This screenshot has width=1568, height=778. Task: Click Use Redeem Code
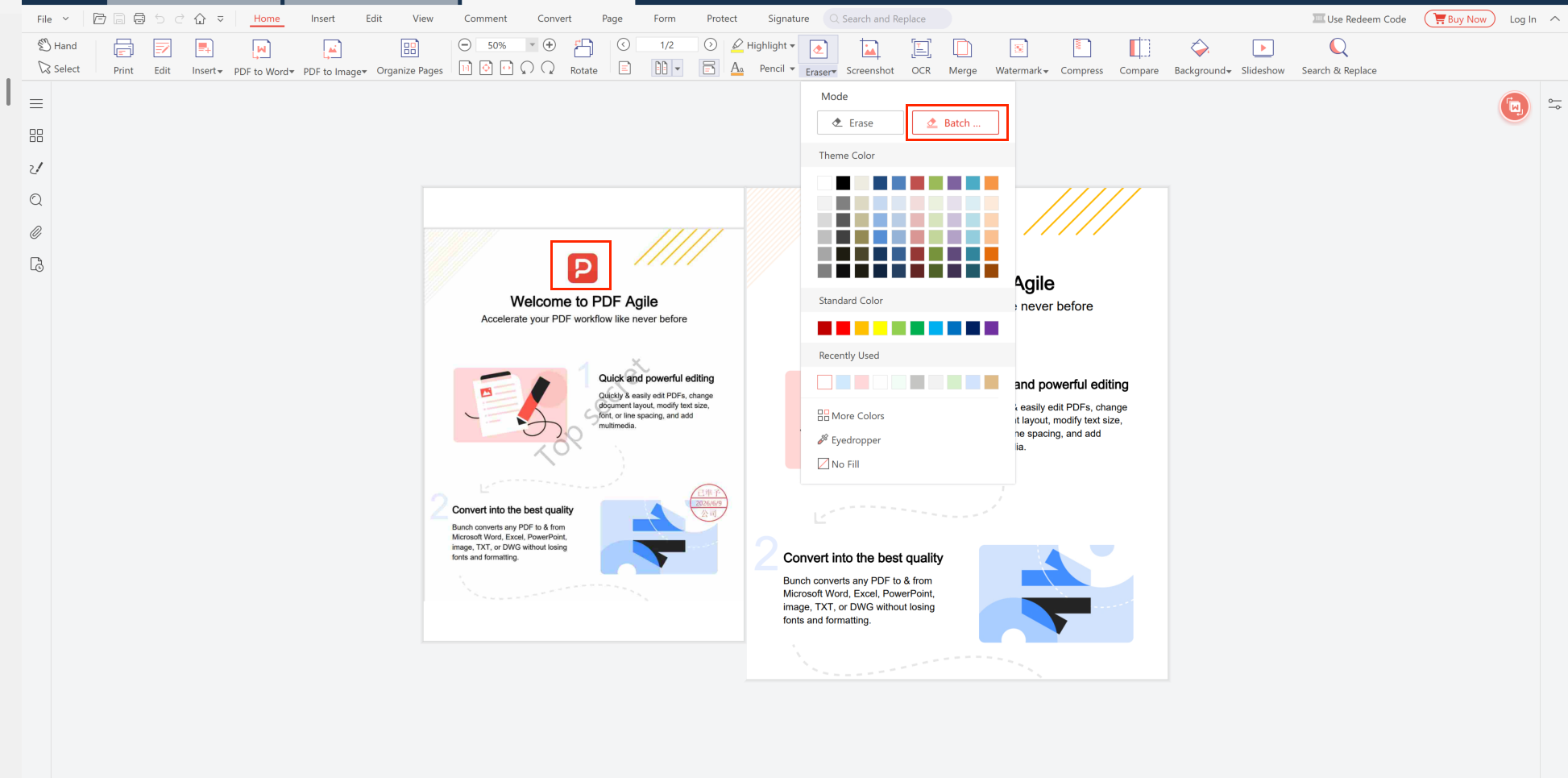coord(1359,19)
